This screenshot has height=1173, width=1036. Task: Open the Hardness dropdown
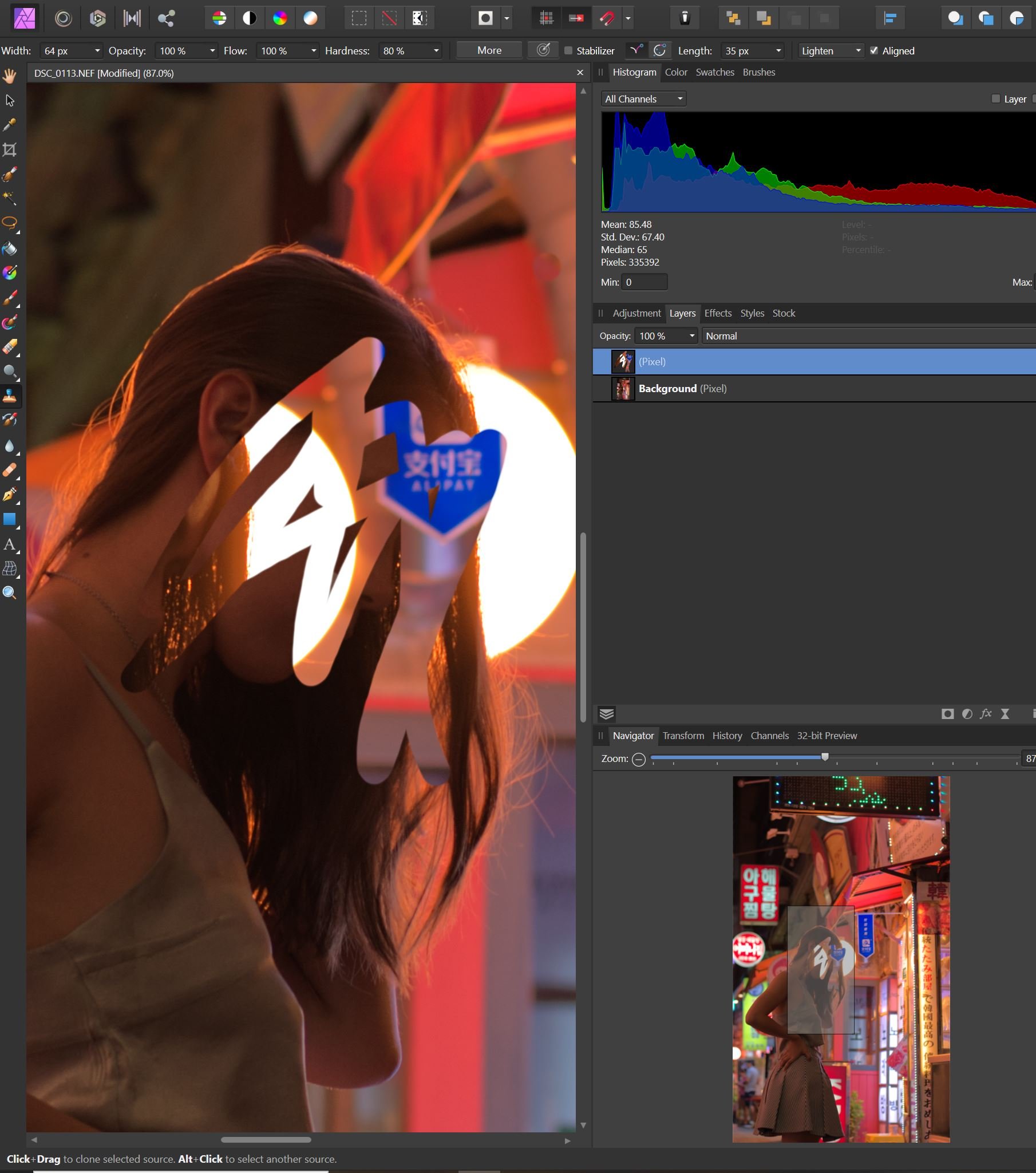tap(437, 51)
